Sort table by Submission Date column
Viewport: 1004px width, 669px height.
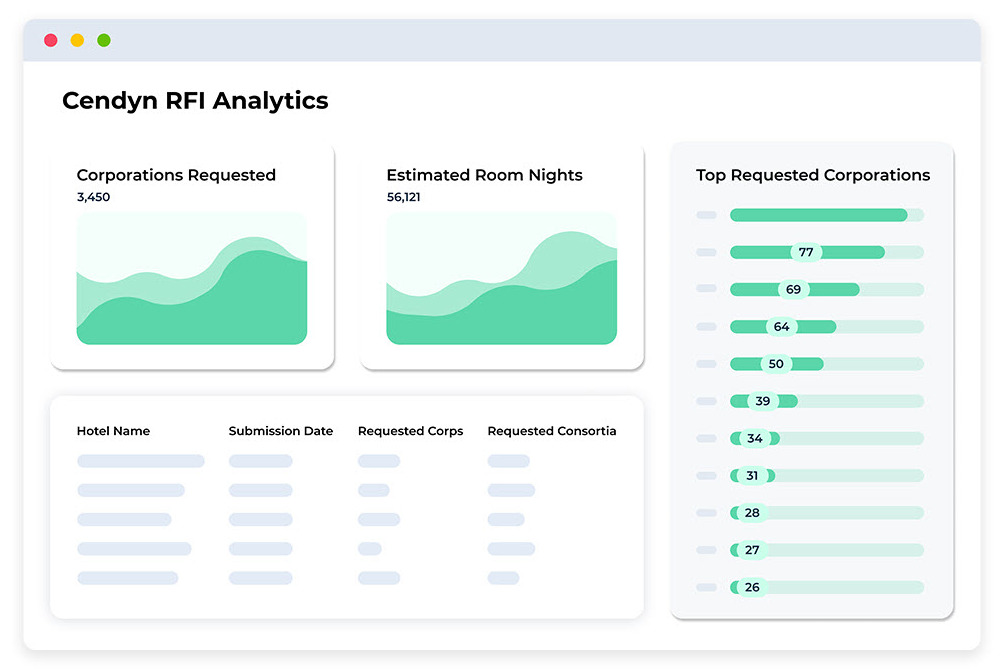tap(280, 431)
